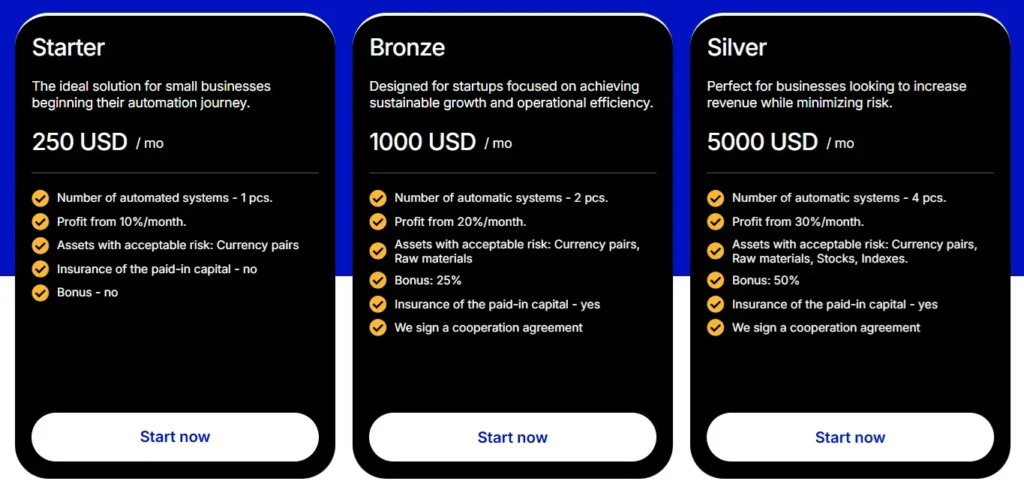Select the Starter plan heading
The image size is (1024, 490).
tap(68, 47)
